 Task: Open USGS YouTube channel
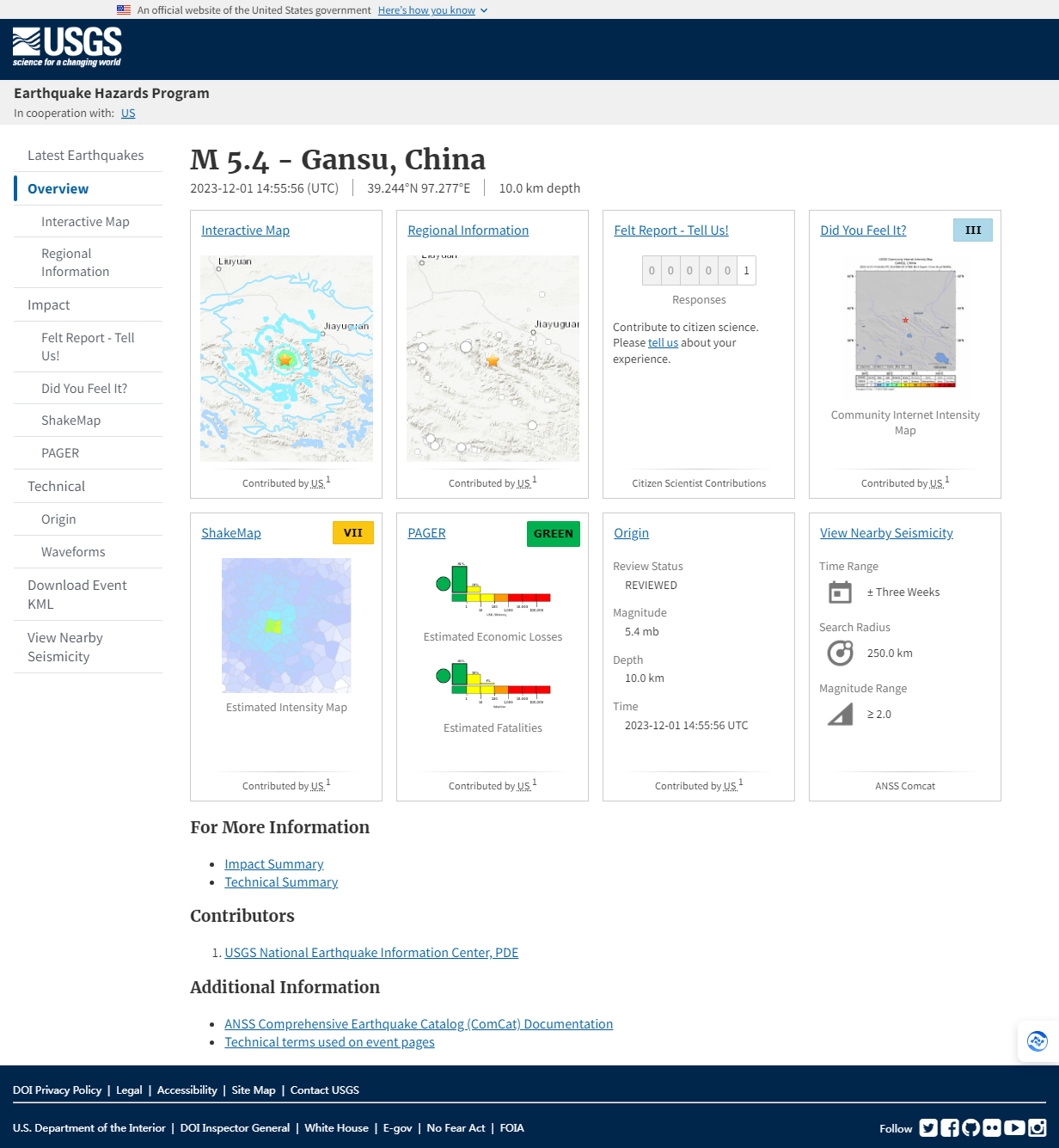(1014, 1127)
